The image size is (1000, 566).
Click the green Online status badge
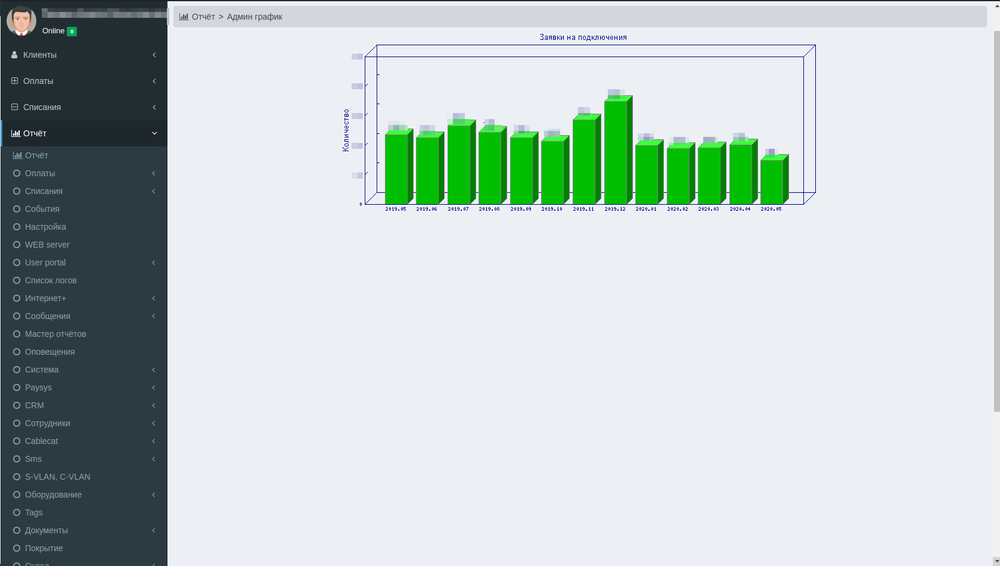click(x=72, y=31)
